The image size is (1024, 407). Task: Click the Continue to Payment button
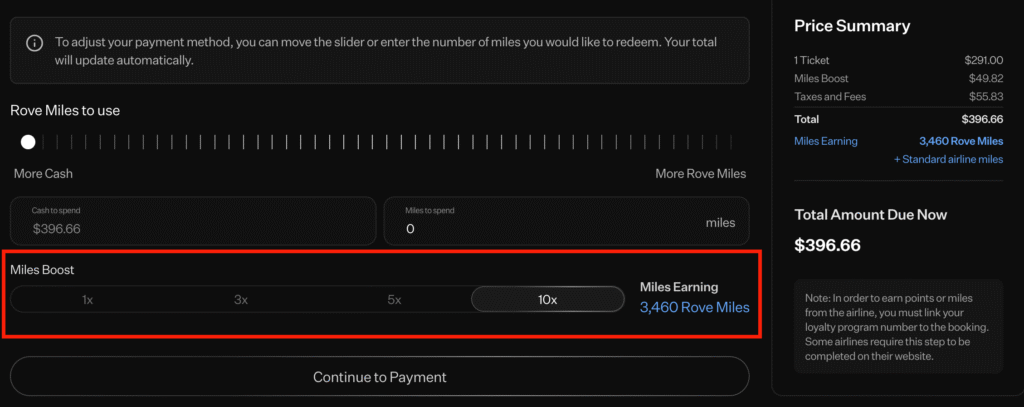coord(379,377)
